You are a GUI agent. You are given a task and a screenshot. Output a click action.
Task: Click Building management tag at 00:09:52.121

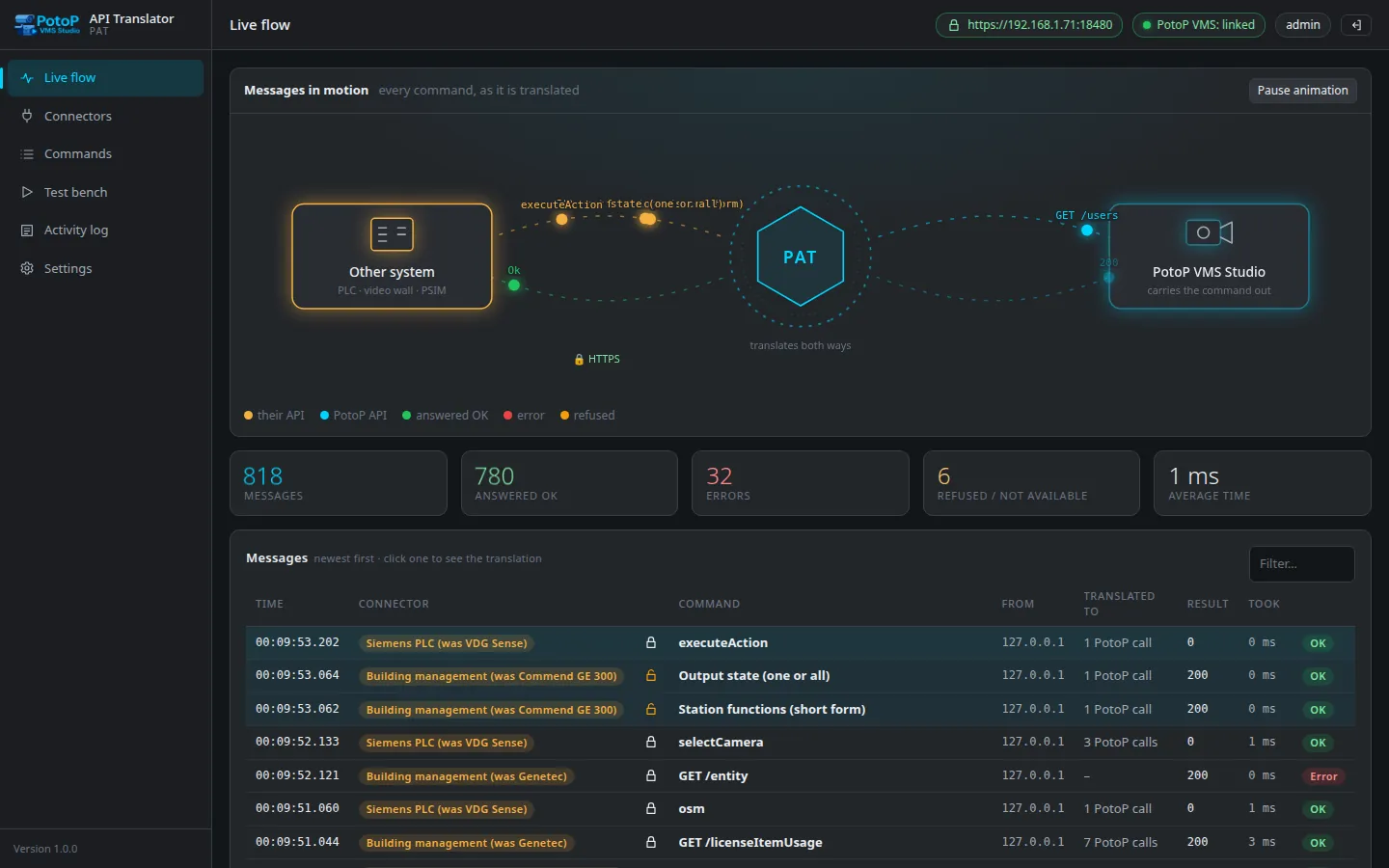[x=467, y=776]
